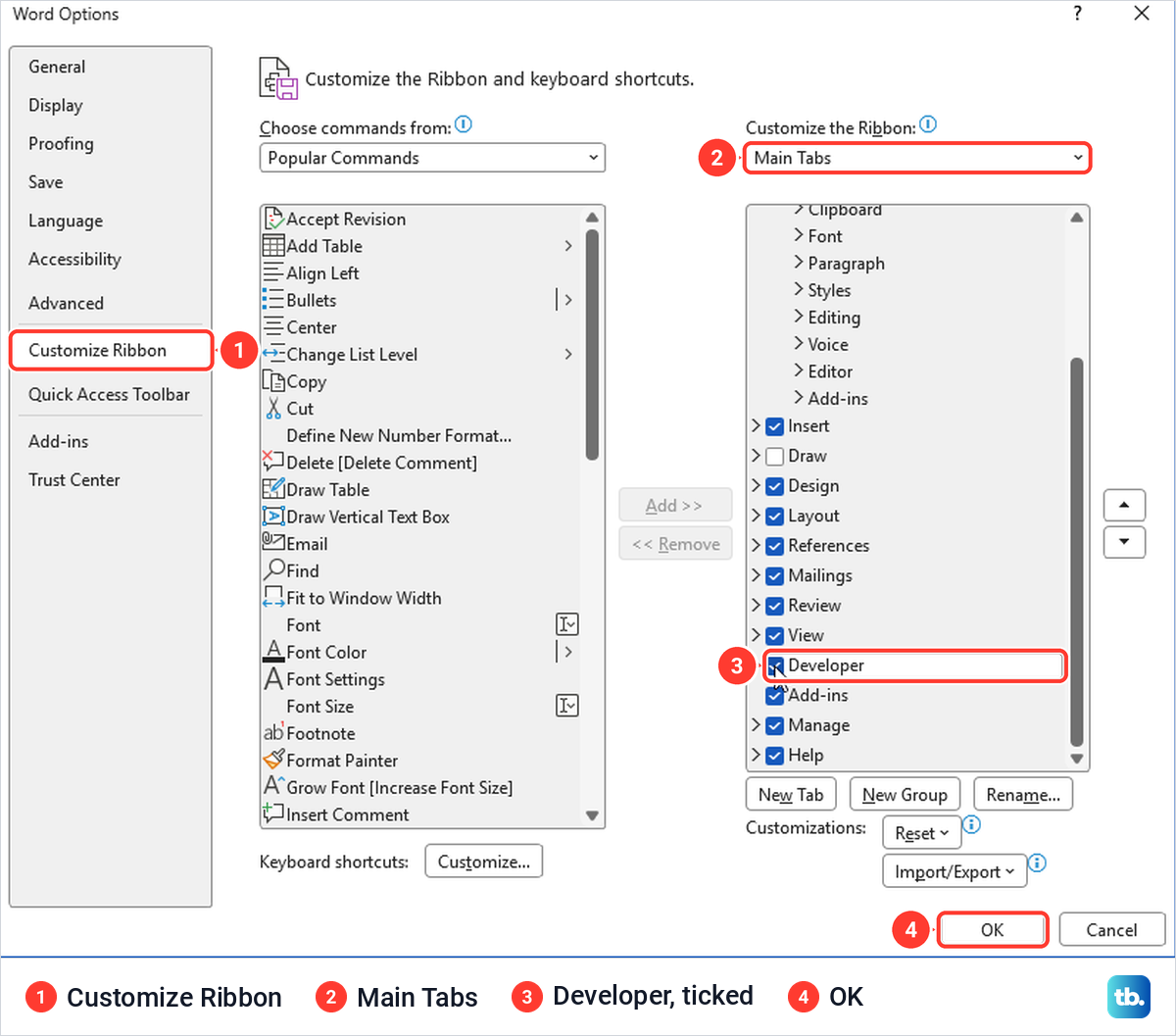Click the Accept Revision command icon
The image size is (1176, 1036).
click(273, 219)
